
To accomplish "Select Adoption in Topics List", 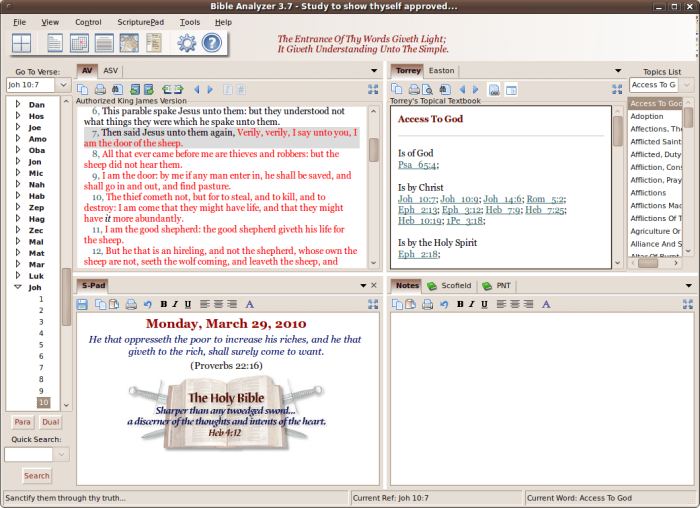I will click(x=647, y=116).
